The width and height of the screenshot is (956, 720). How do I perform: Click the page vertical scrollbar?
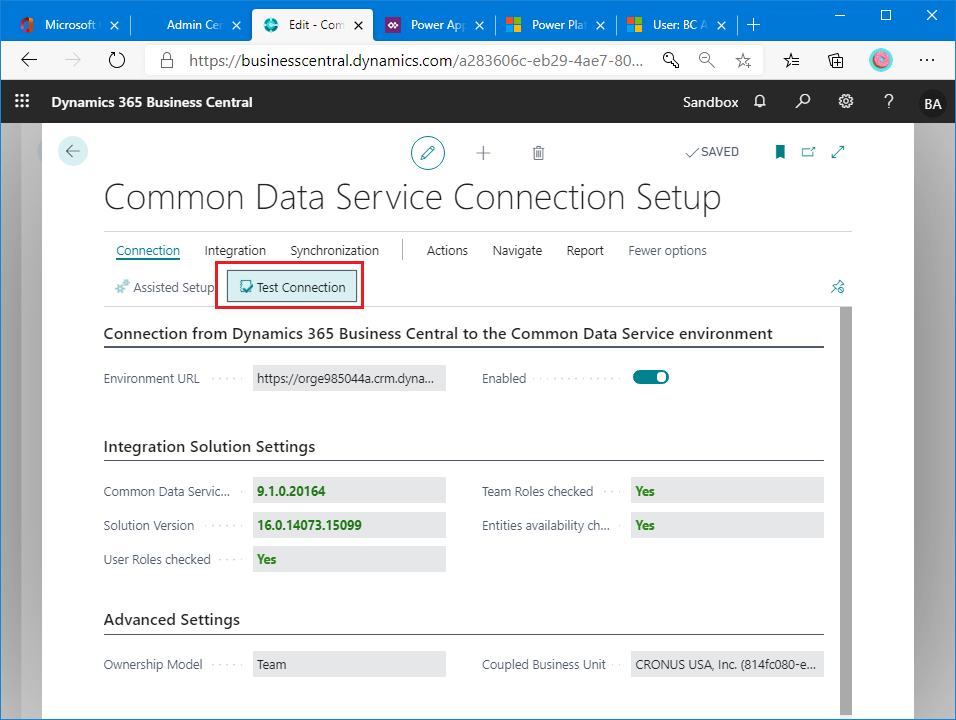pyautogui.click(x=846, y=510)
